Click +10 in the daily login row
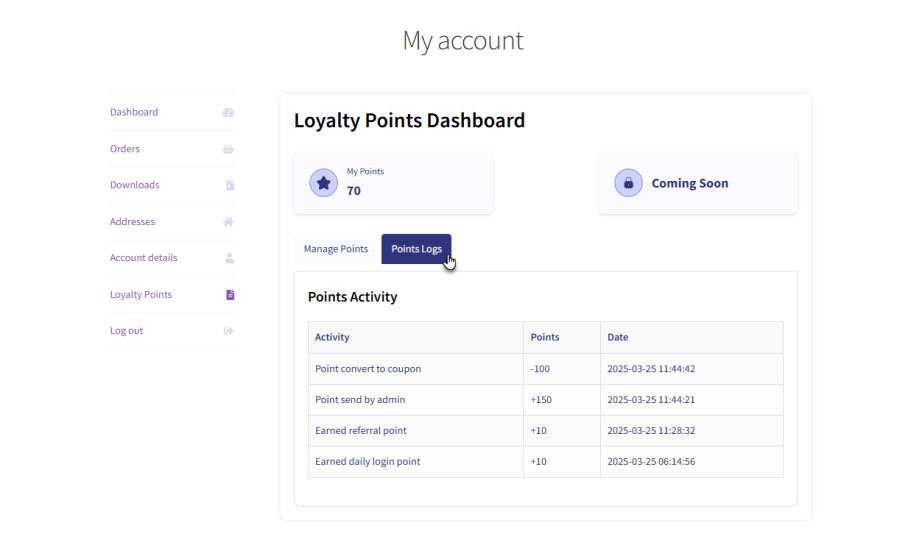 [x=538, y=462]
